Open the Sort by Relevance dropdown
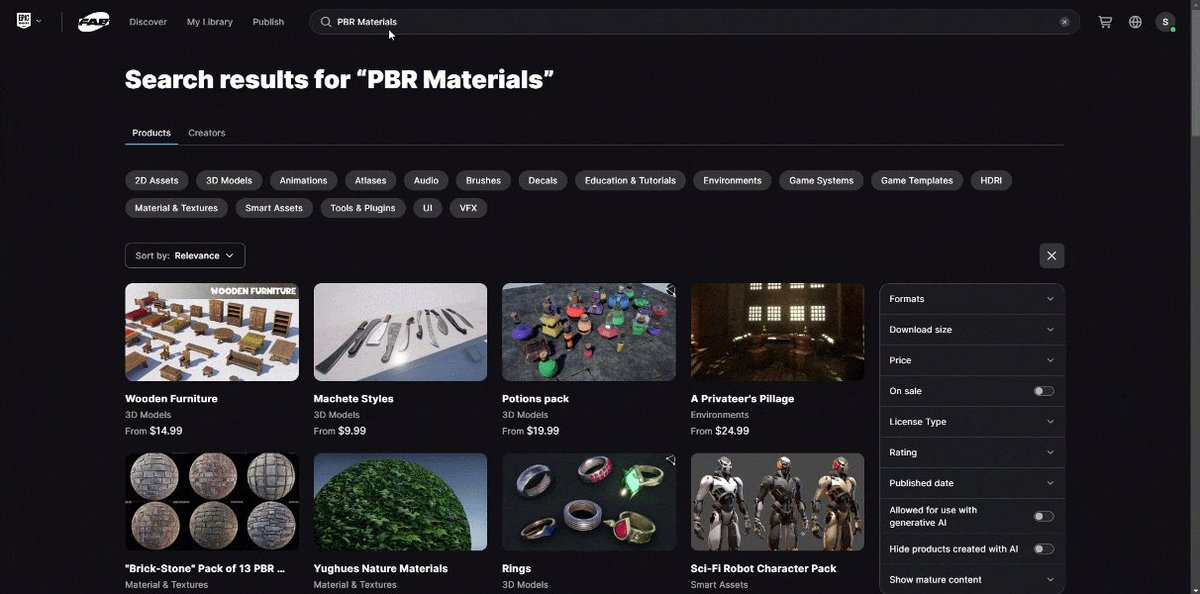This screenshot has width=1200, height=594. point(185,256)
